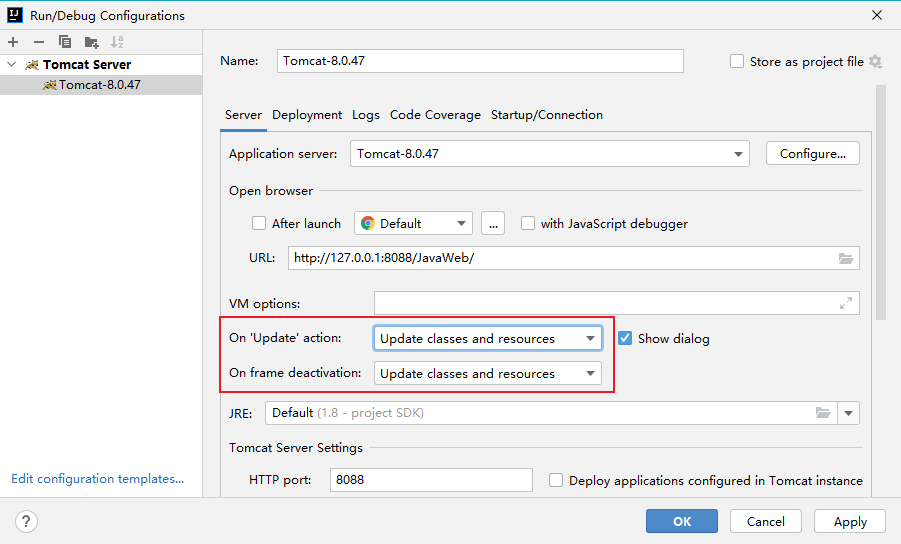Open the On frame deactivation dropdown
This screenshot has height=544, width=901.
tap(487, 373)
